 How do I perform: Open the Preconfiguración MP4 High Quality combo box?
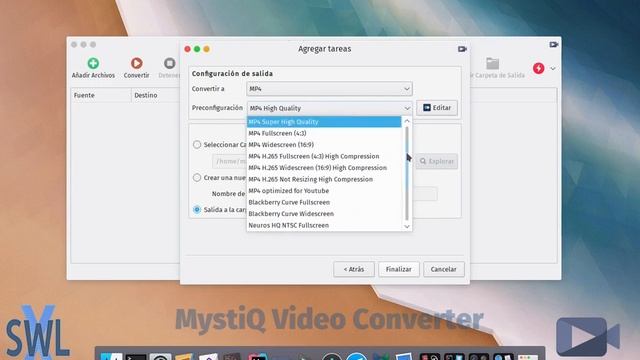(329, 108)
